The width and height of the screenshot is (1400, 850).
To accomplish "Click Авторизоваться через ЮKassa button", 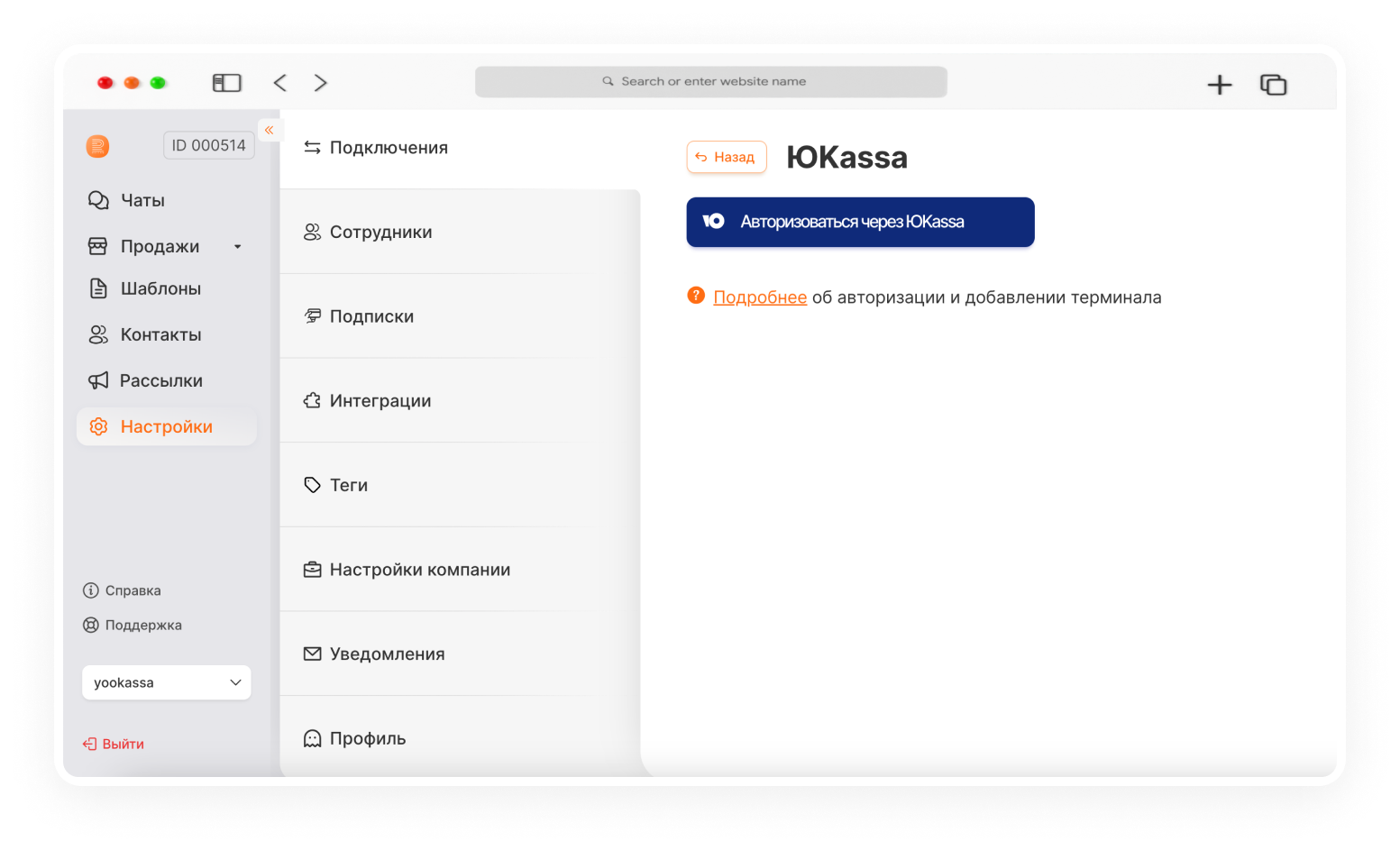I will coord(860,222).
